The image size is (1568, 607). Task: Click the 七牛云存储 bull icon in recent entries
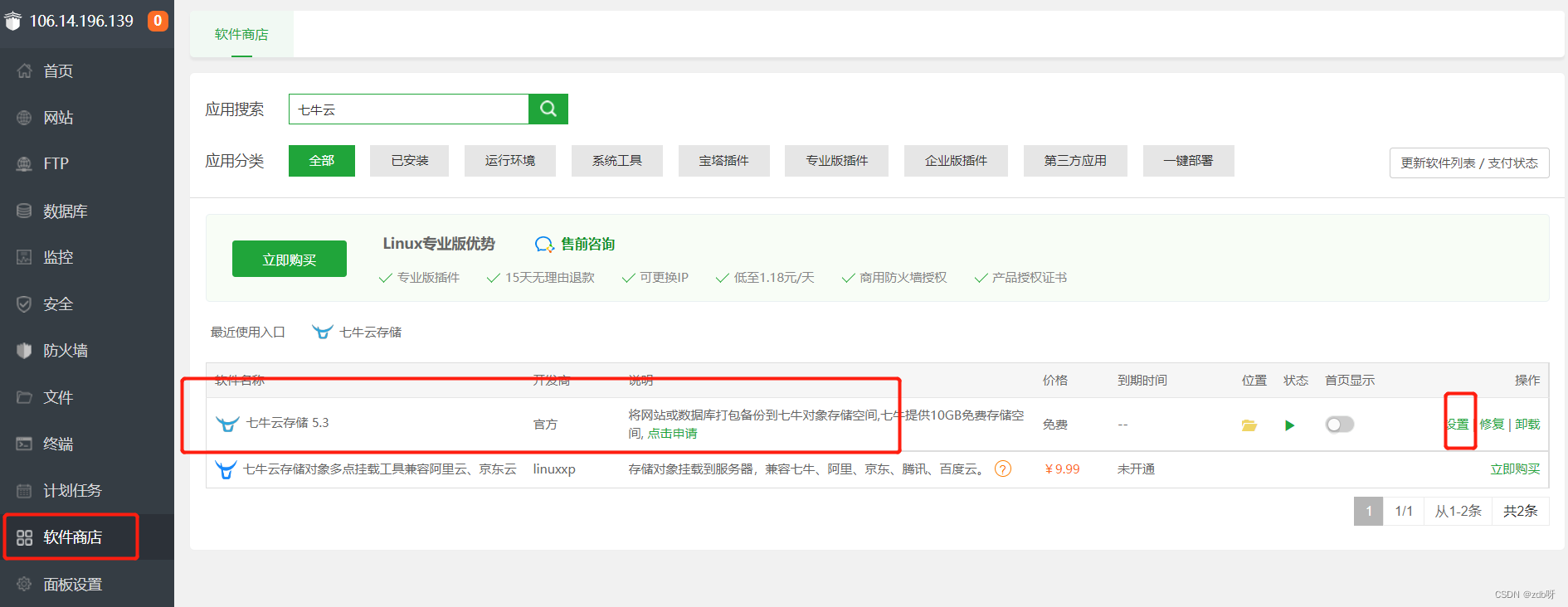click(323, 332)
